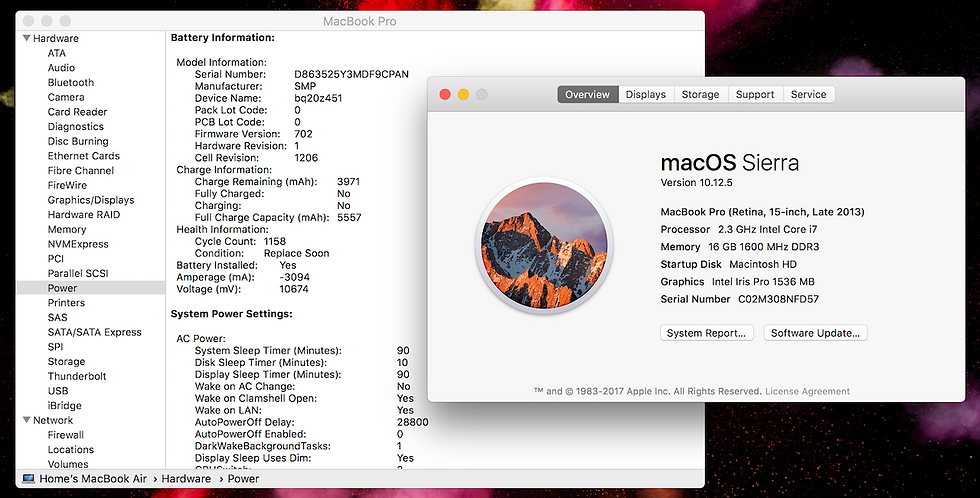Collapse the Hardware section triangle
The image size is (980, 498).
point(26,38)
